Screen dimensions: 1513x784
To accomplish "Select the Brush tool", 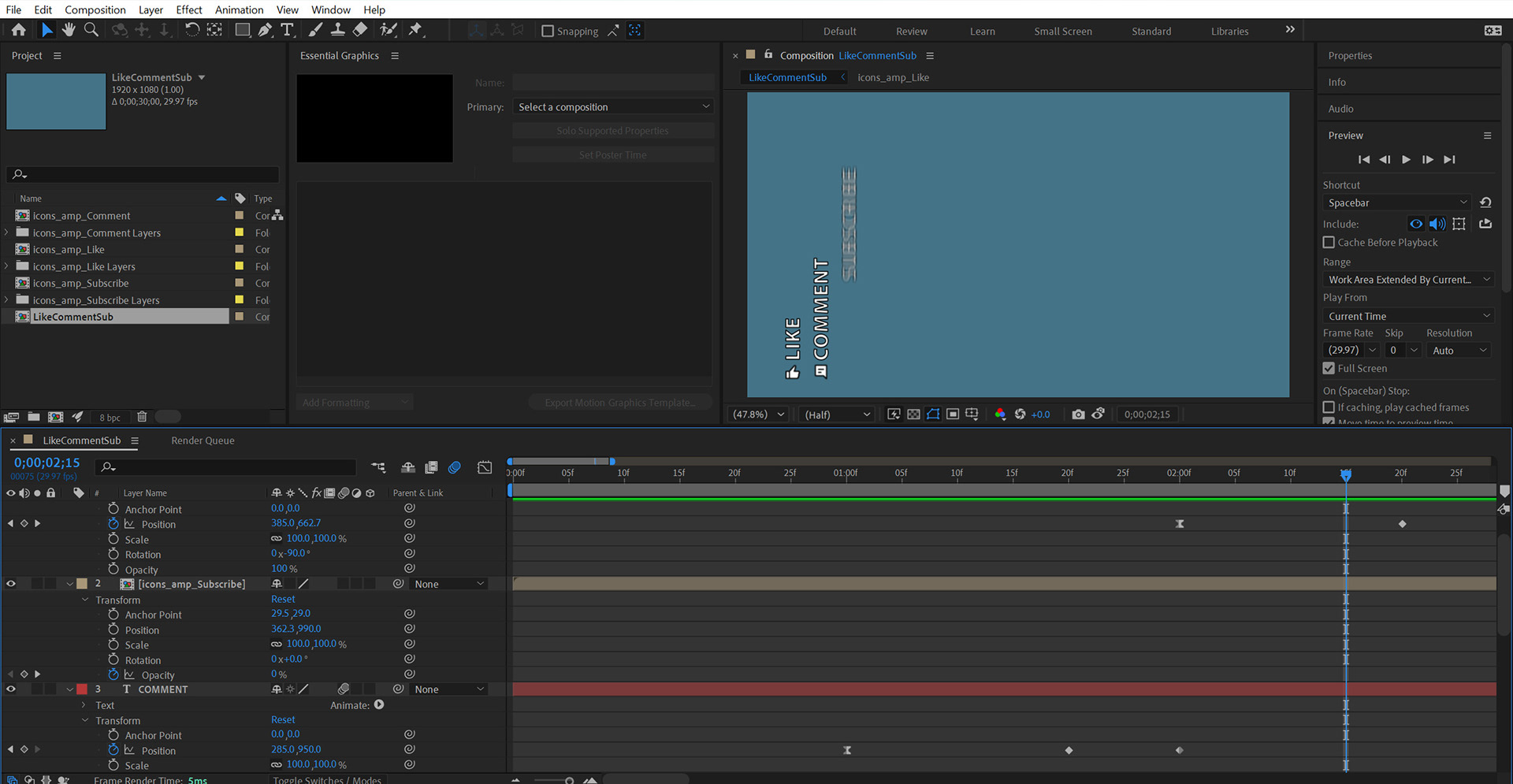I will [315, 30].
